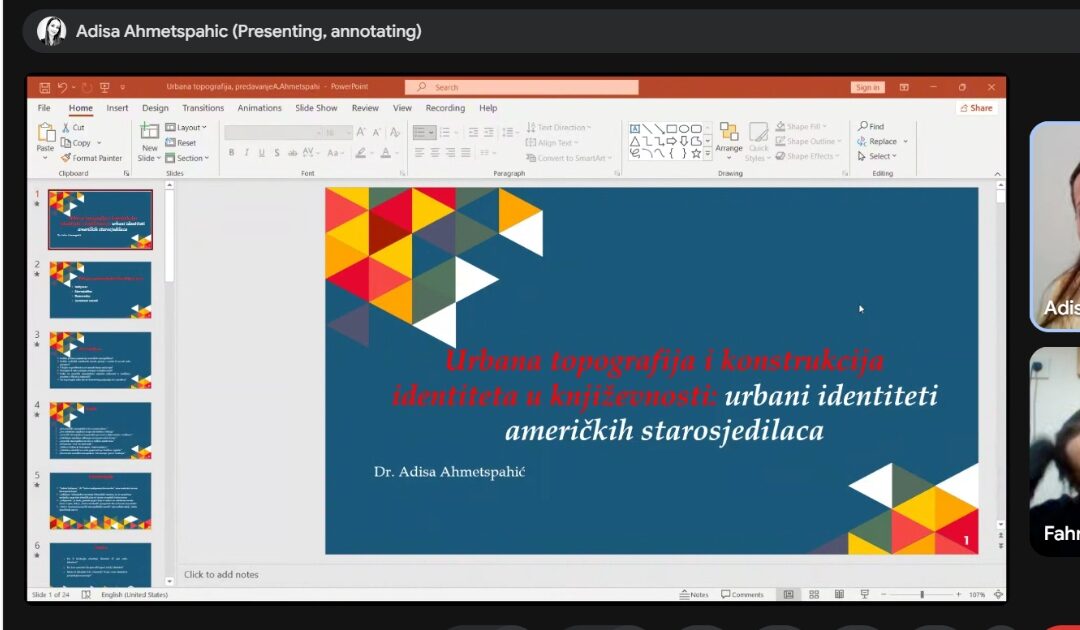Switch to Slide Sorter view icon

pos(814,594)
